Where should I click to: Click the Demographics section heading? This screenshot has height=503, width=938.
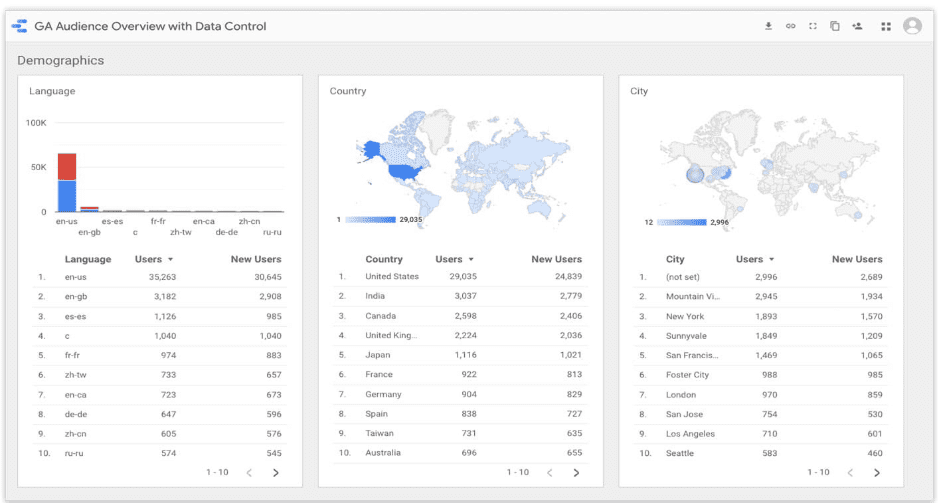(60, 60)
